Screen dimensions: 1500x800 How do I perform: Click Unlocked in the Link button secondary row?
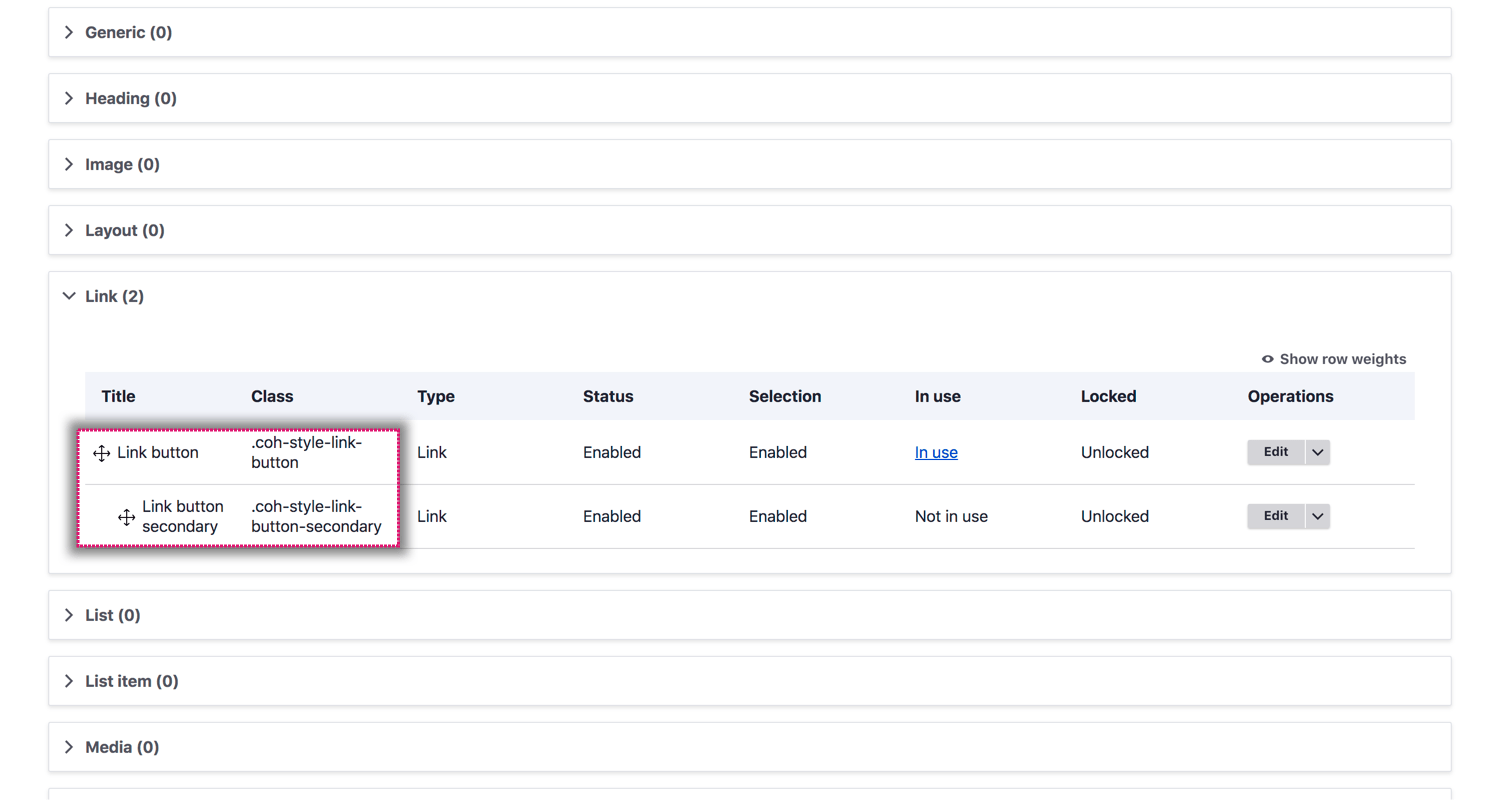[x=1115, y=516]
